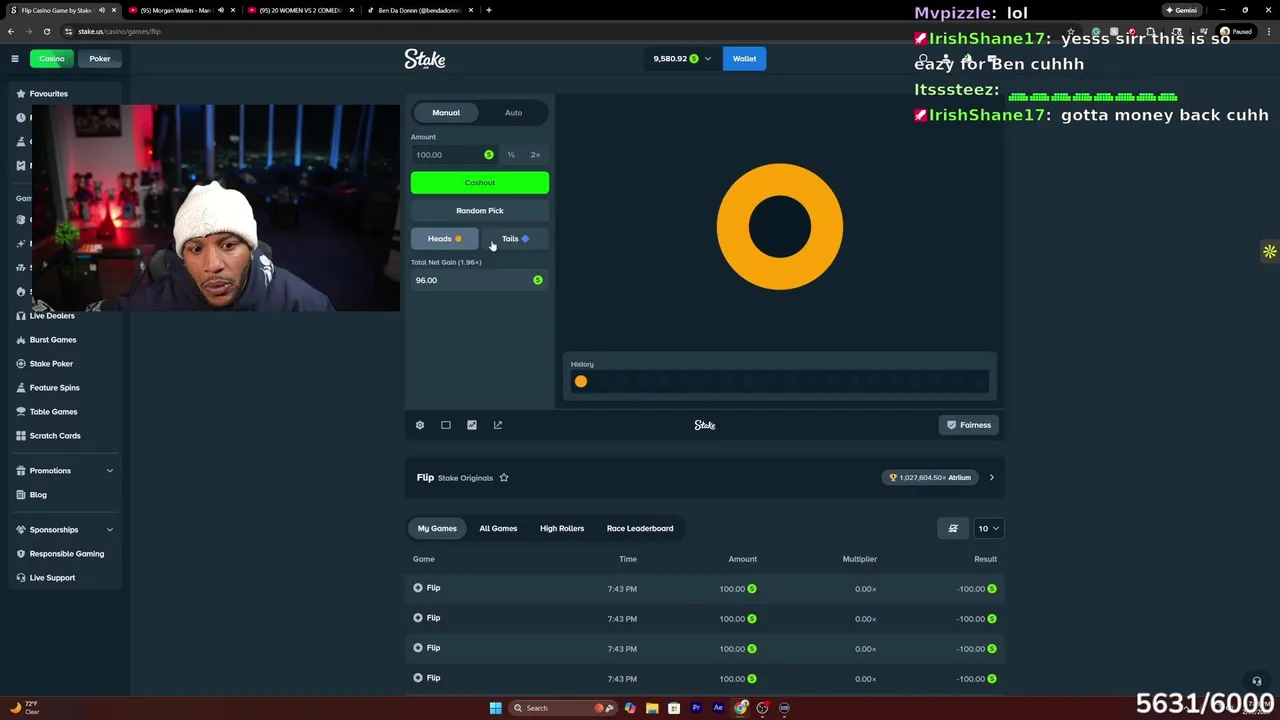
Task: Open File Explorer from the taskbar
Action: click(652, 708)
